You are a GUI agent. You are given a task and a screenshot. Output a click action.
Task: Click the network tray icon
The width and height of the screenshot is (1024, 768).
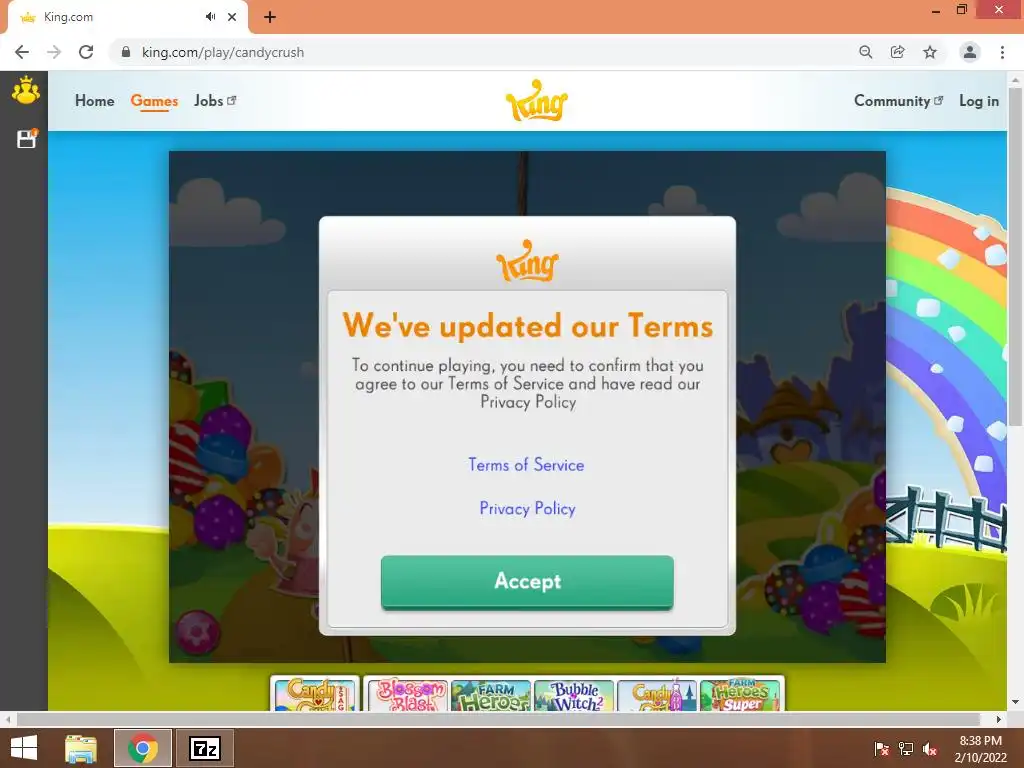point(906,748)
